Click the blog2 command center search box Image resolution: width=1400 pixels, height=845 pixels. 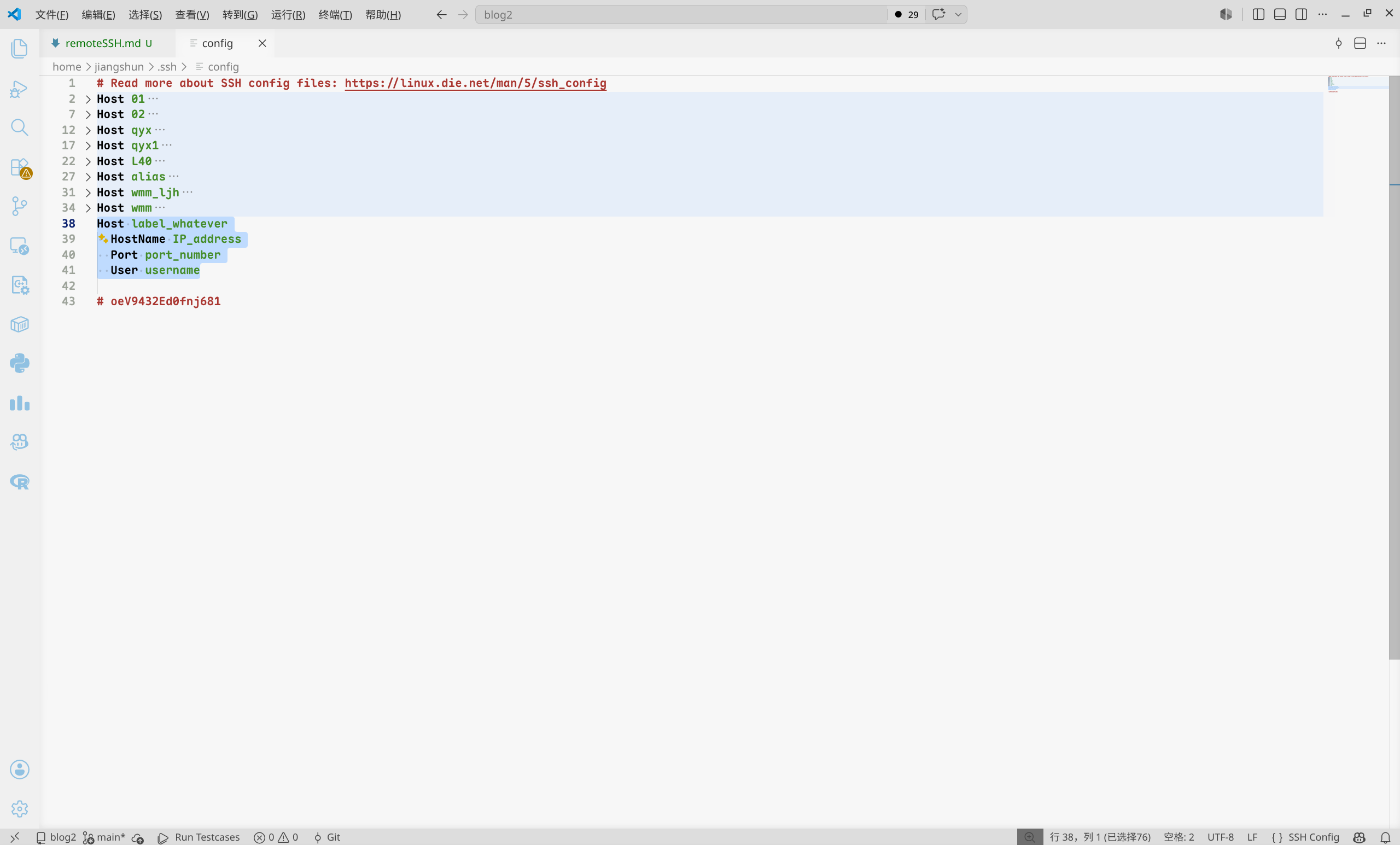coord(681,15)
